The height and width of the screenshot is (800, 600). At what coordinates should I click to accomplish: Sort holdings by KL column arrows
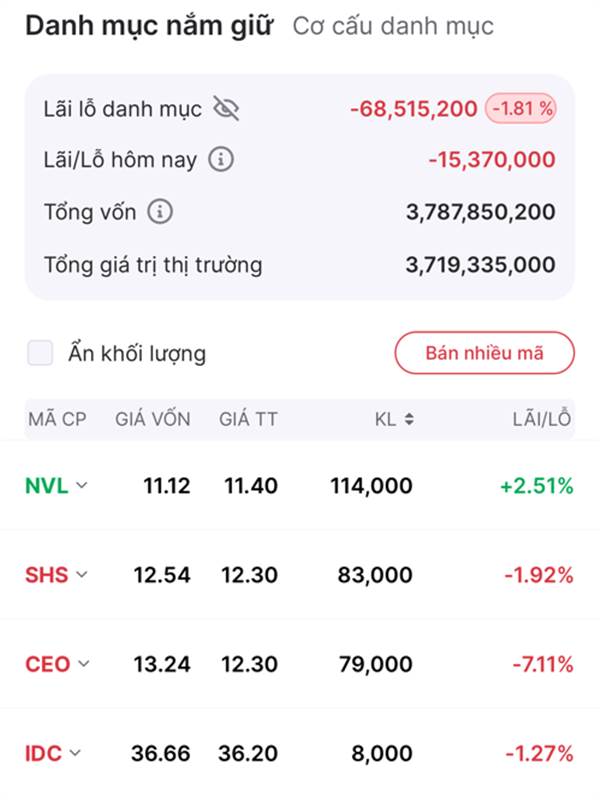coord(409,419)
